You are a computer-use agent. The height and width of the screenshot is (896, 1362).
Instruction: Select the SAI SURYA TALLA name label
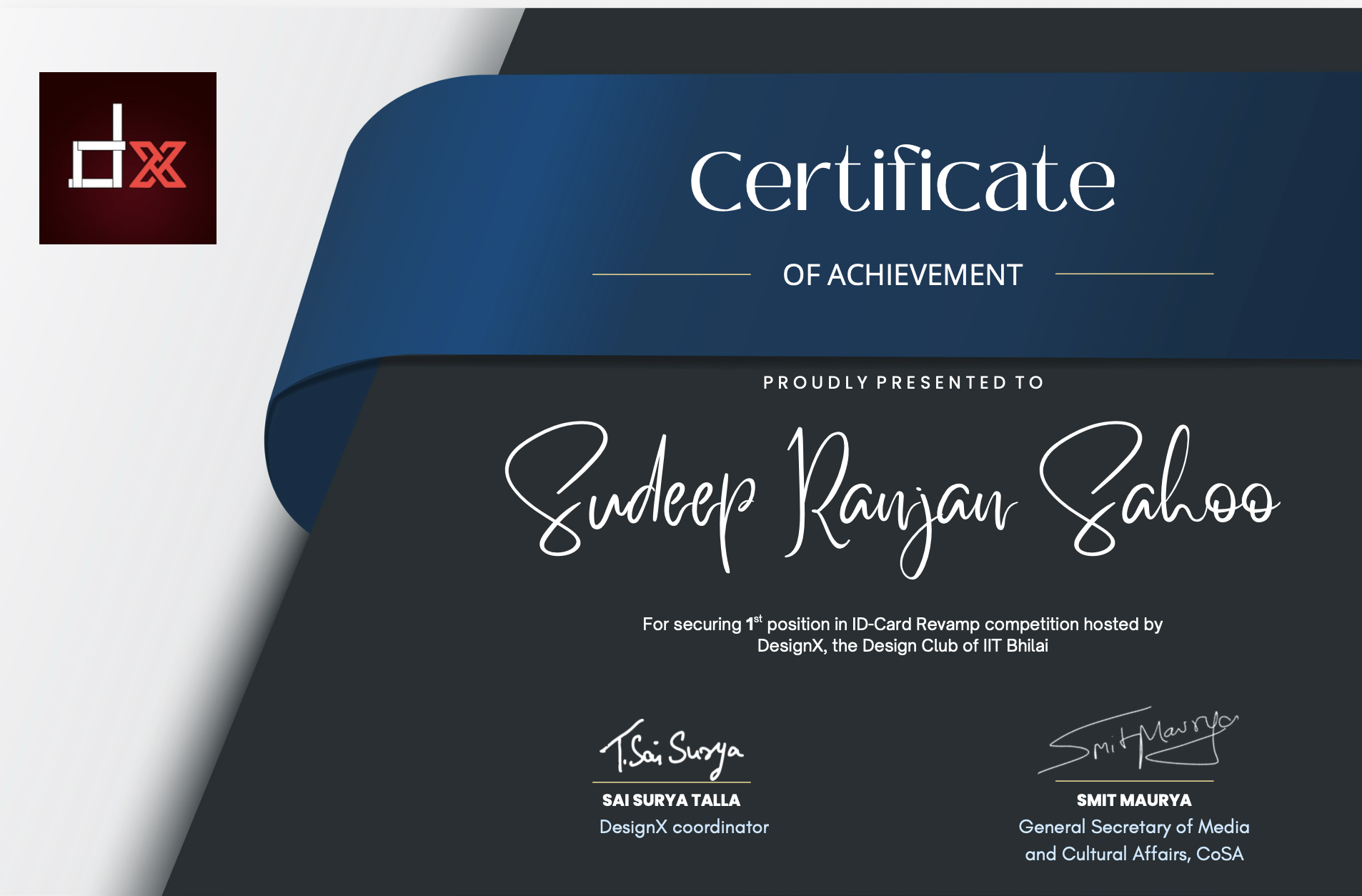tap(671, 800)
